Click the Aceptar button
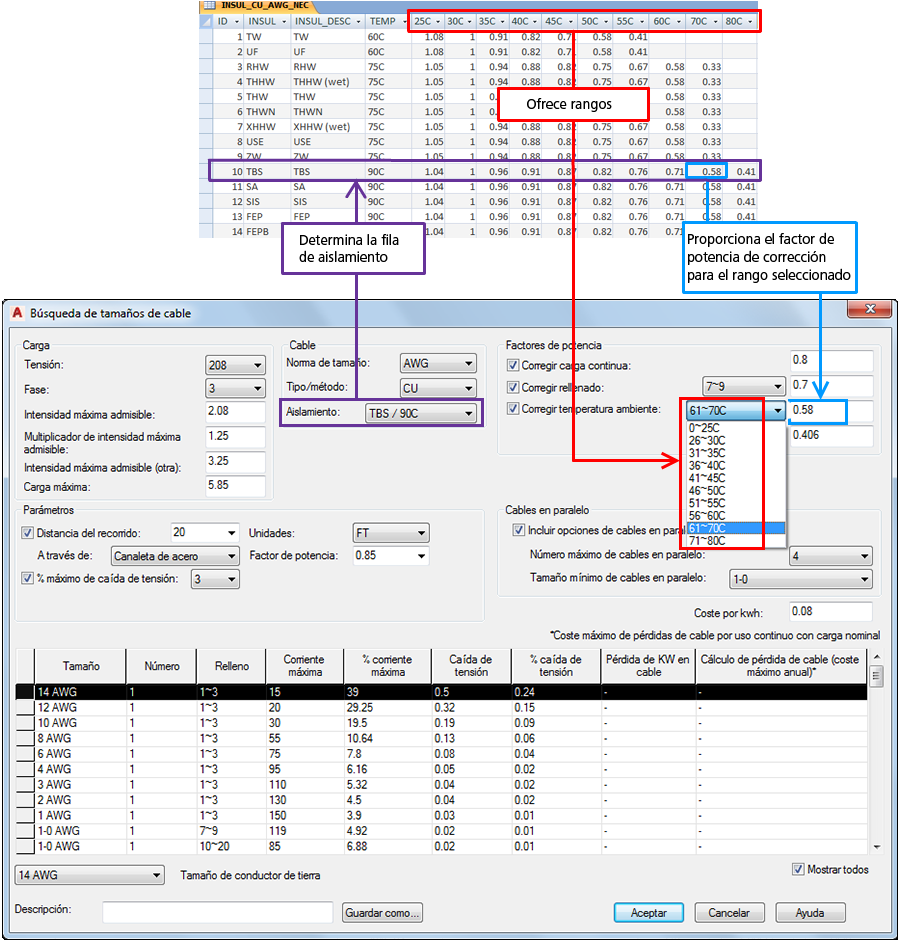This screenshot has width=898, height=940. (x=649, y=912)
